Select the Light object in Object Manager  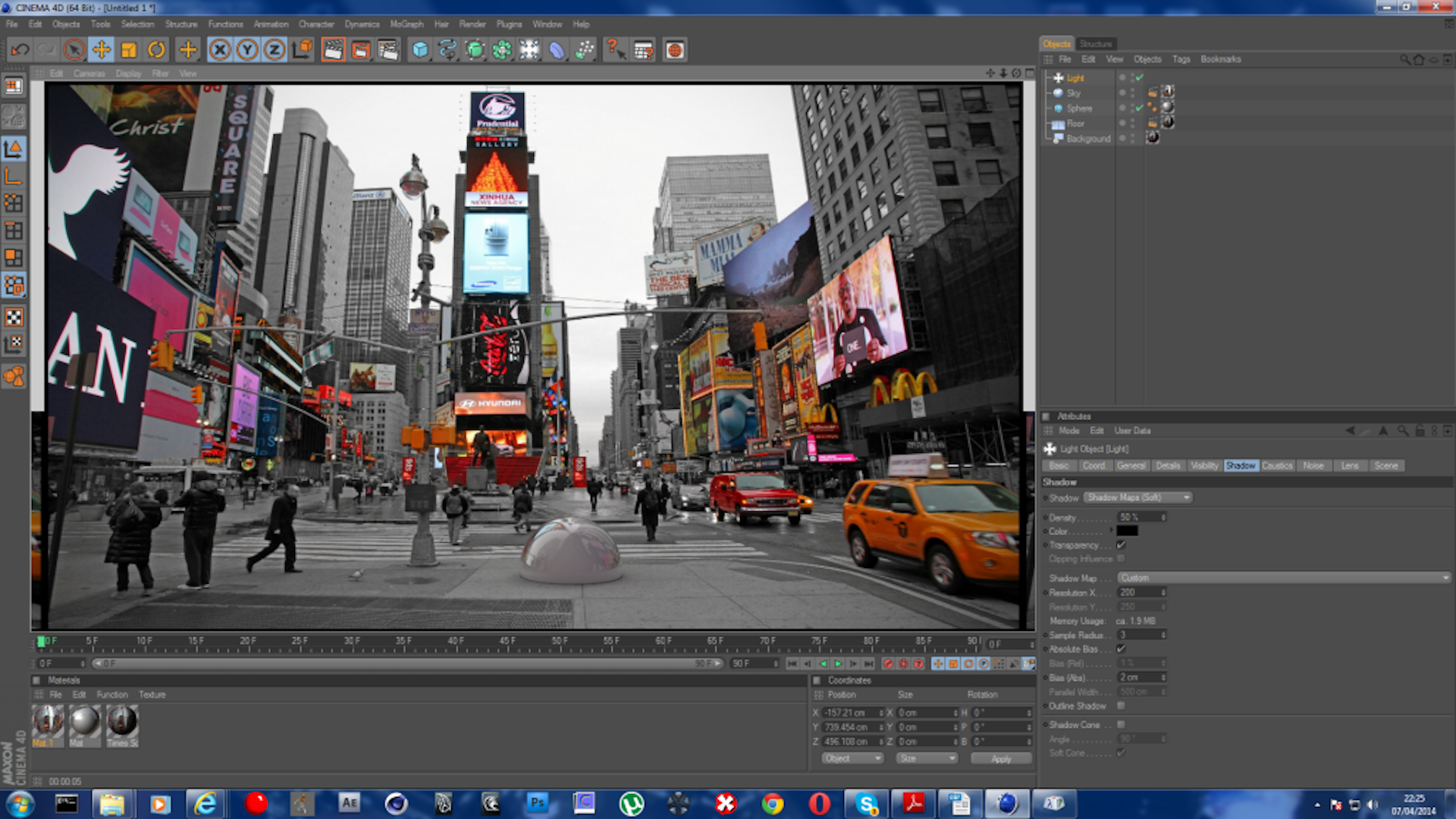click(1075, 78)
